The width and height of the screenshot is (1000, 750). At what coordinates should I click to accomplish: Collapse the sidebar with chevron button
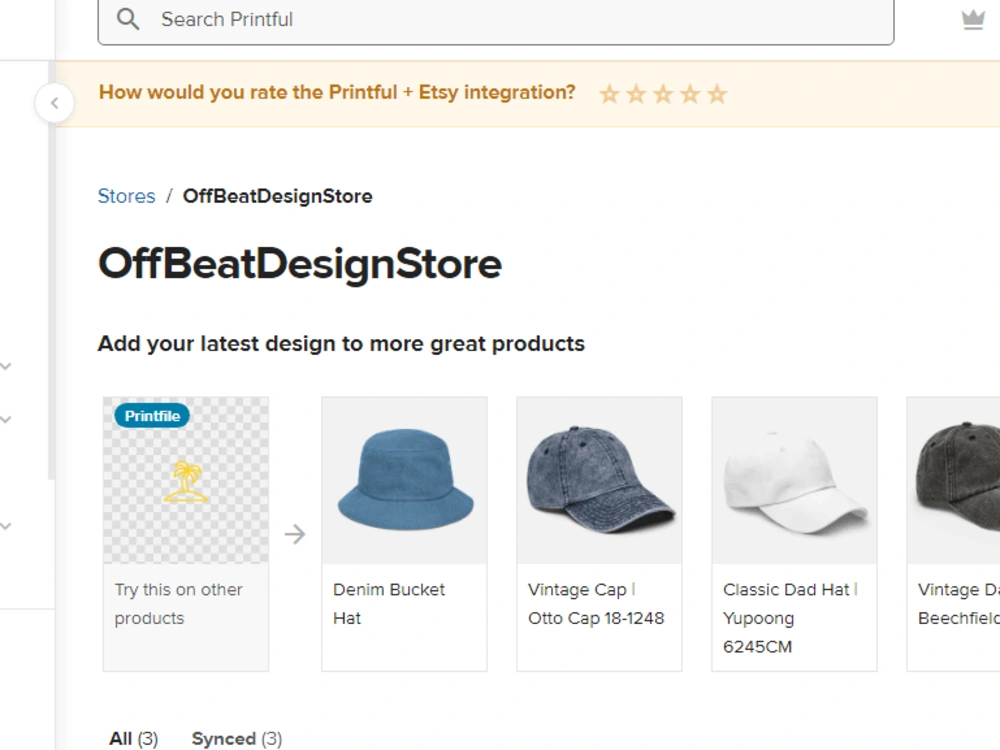(54, 103)
